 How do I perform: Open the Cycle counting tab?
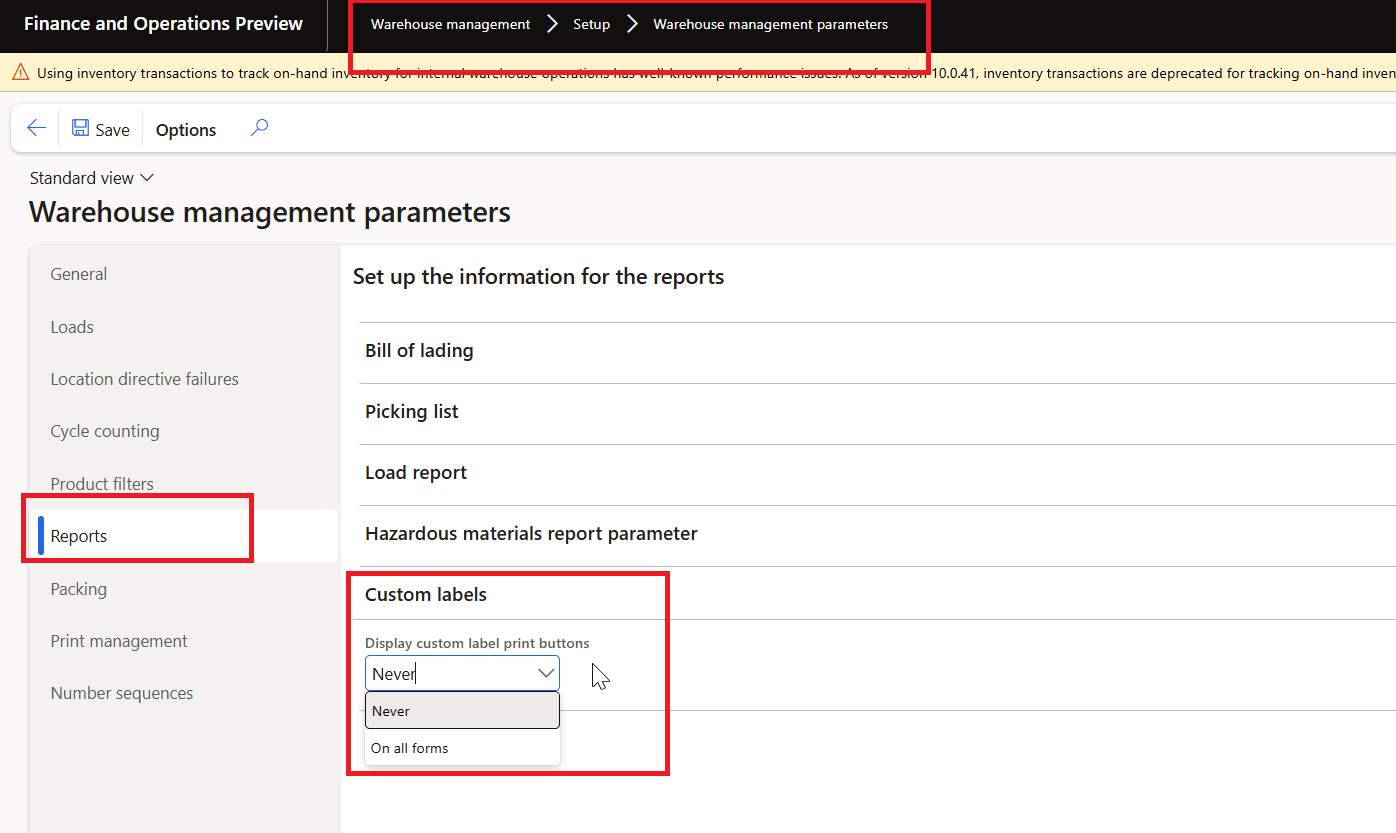click(105, 431)
